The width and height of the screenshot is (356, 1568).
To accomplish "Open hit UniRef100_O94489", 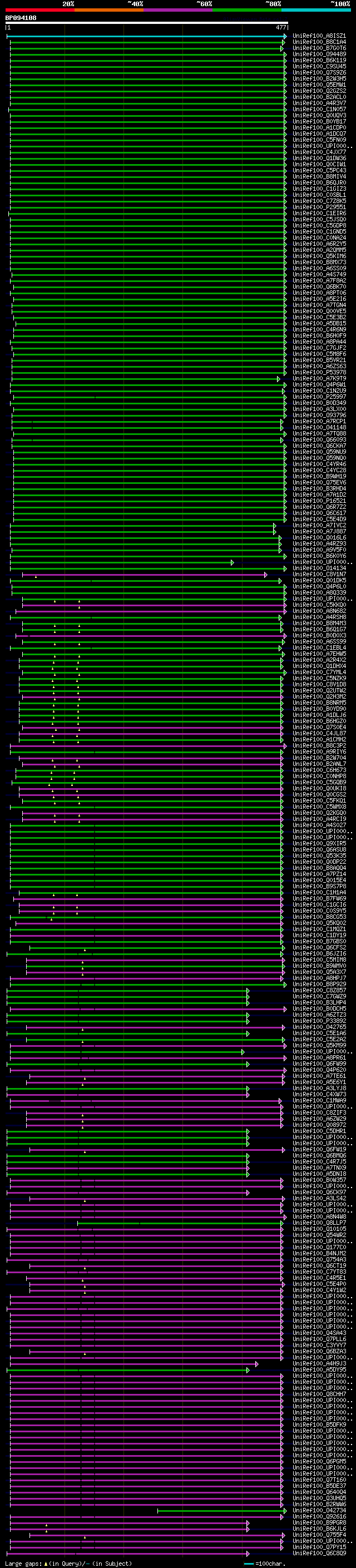I will click(319, 54).
